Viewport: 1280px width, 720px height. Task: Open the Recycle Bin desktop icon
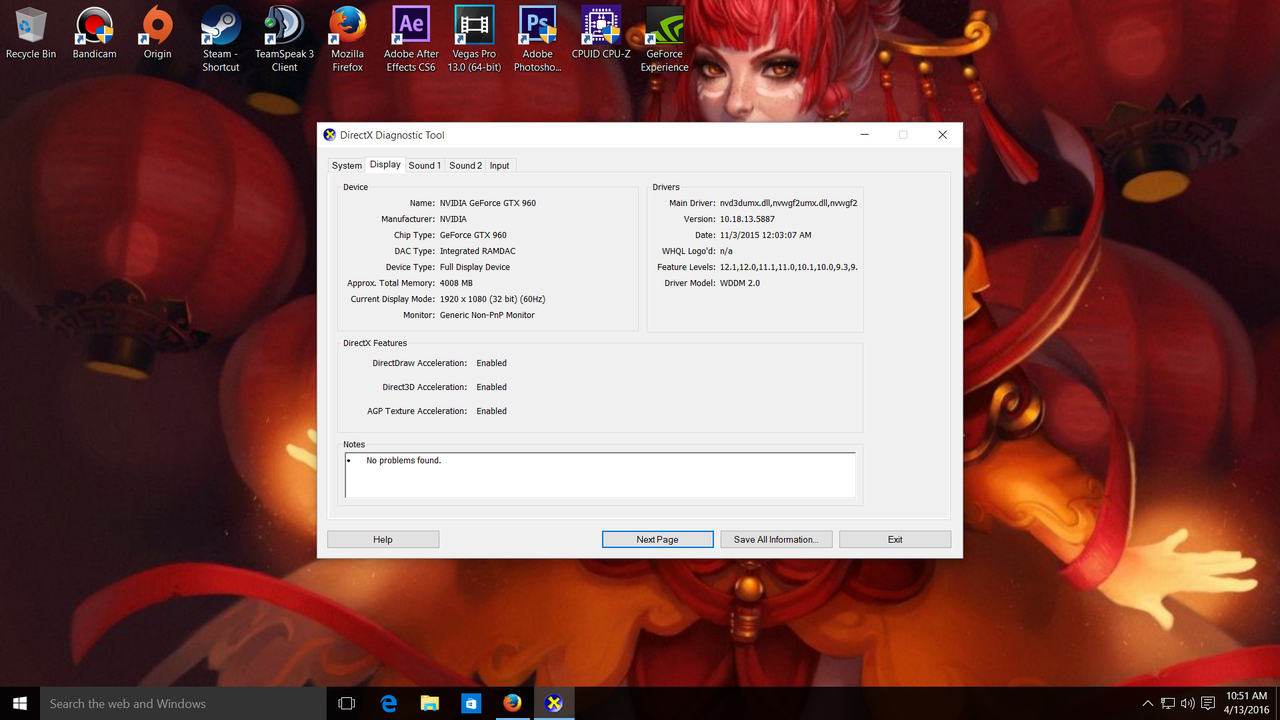tap(31, 33)
